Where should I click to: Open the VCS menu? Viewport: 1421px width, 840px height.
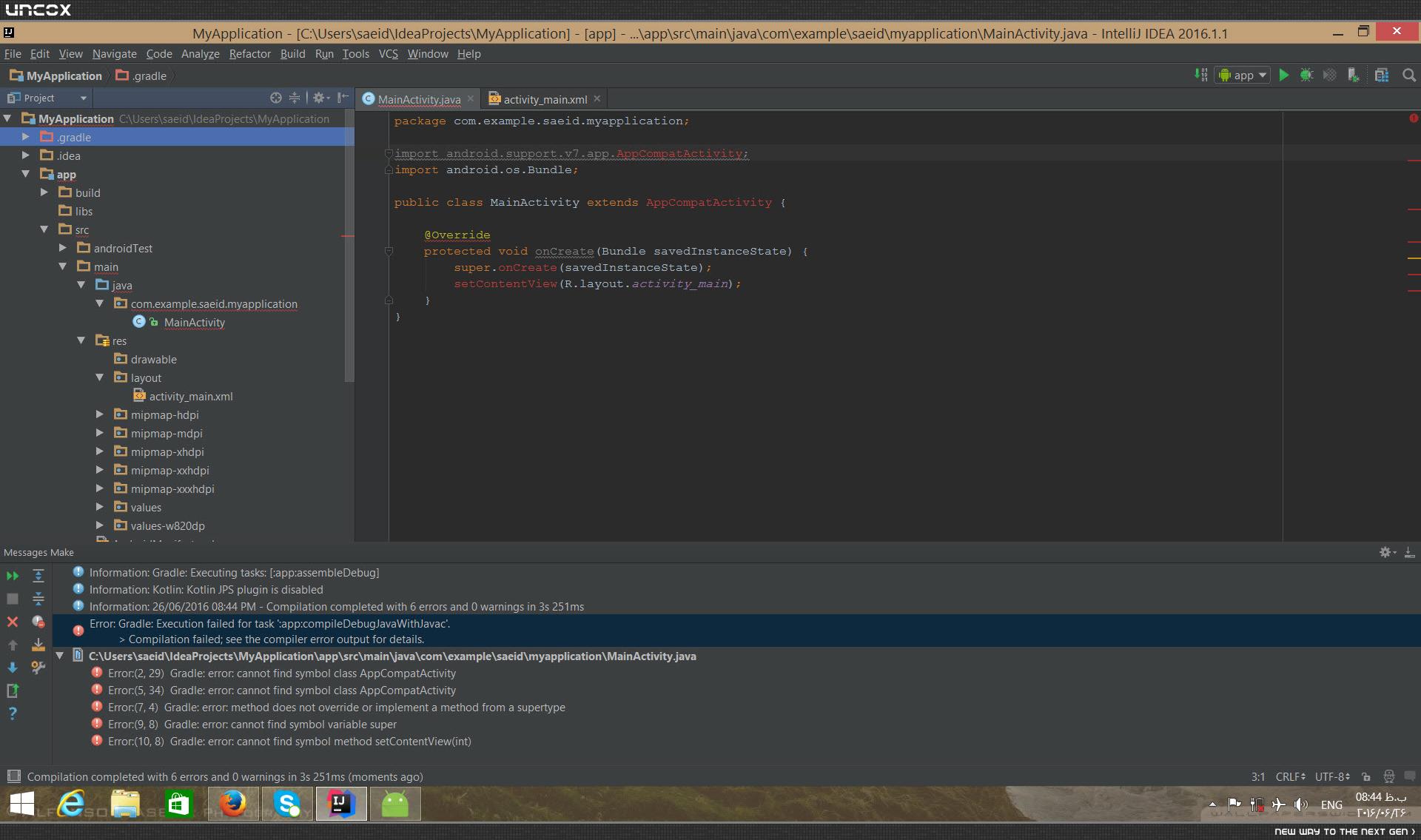pos(388,53)
